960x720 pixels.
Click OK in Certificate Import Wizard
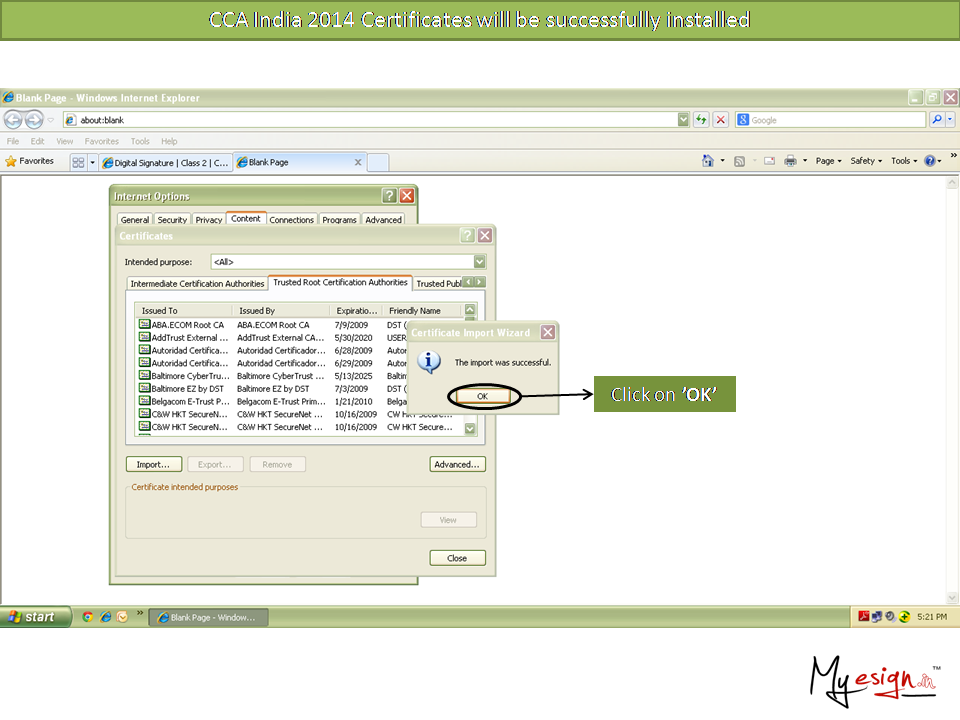pyautogui.click(x=481, y=396)
